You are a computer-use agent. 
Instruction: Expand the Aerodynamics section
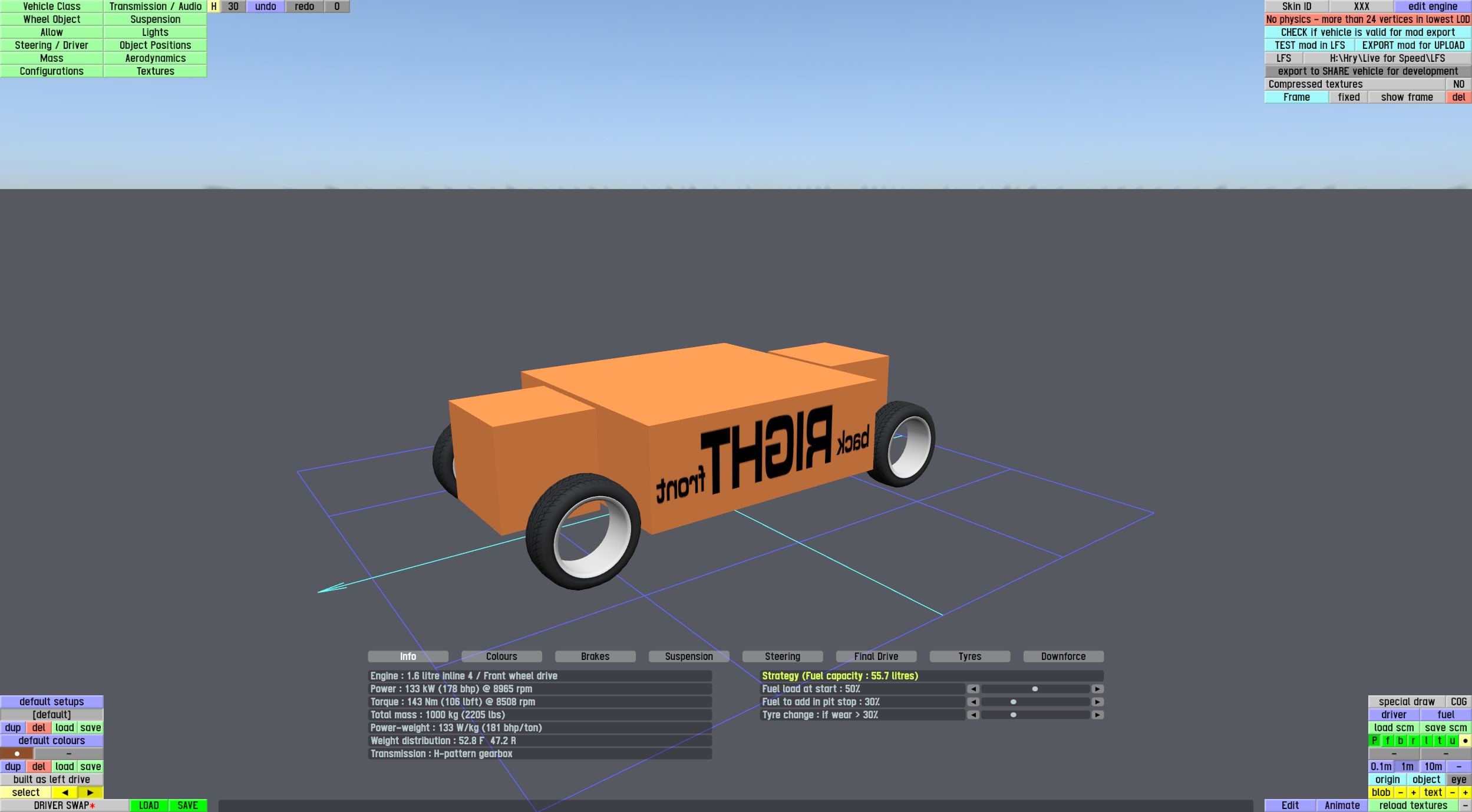pyautogui.click(x=155, y=58)
